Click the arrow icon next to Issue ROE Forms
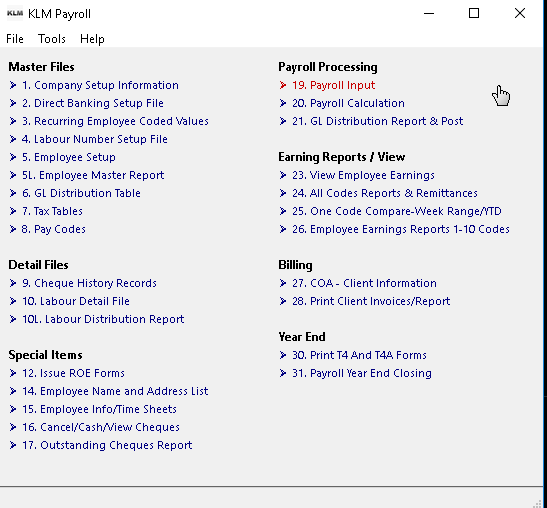The height and width of the screenshot is (508, 547). pyautogui.click(x=13, y=373)
